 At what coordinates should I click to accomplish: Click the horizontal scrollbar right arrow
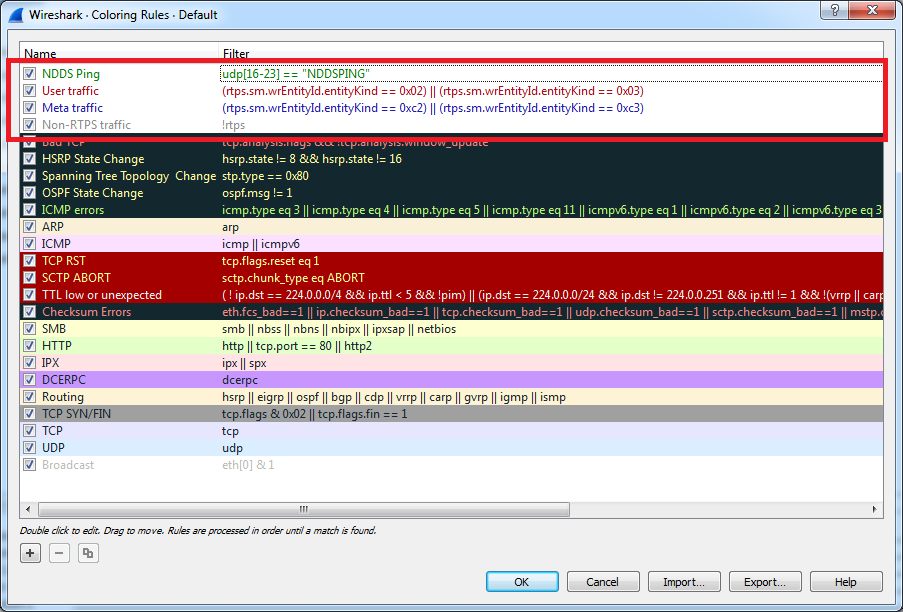874,509
